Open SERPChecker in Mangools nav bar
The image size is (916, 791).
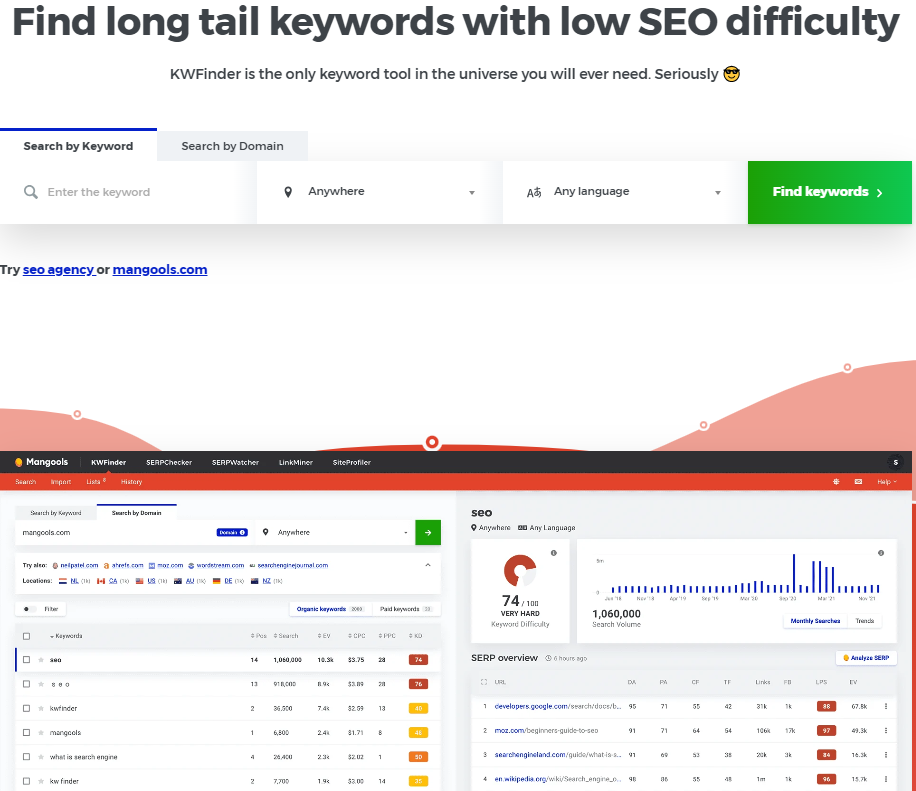(x=169, y=462)
